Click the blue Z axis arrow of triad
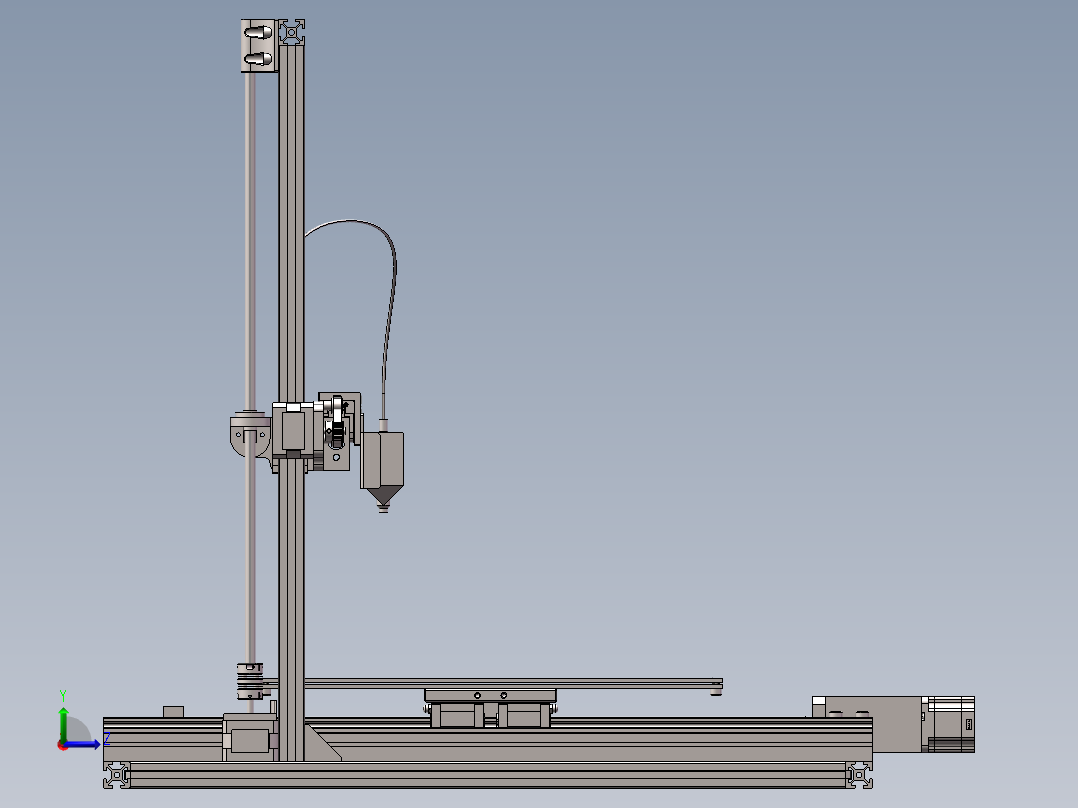The height and width of the screenshot is (808, 1078). point(83,744)
